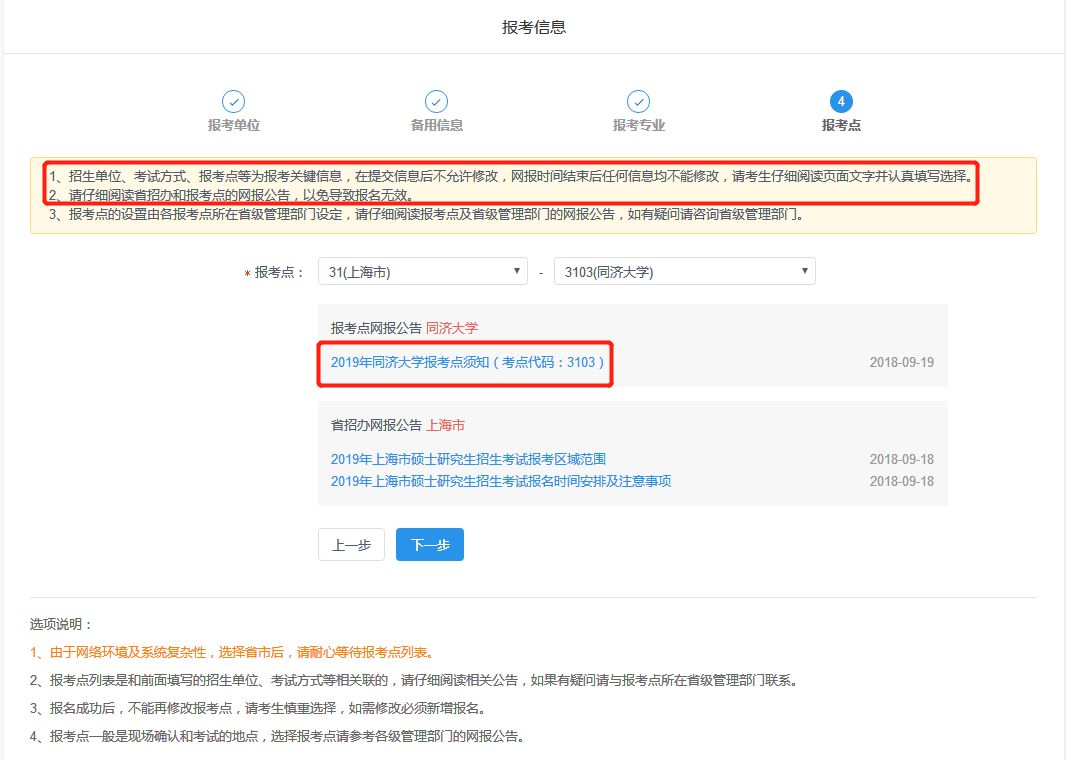Open the 2019年同济大学报考点须知 announcement link
1067x760 pixels.
point(467,362)
